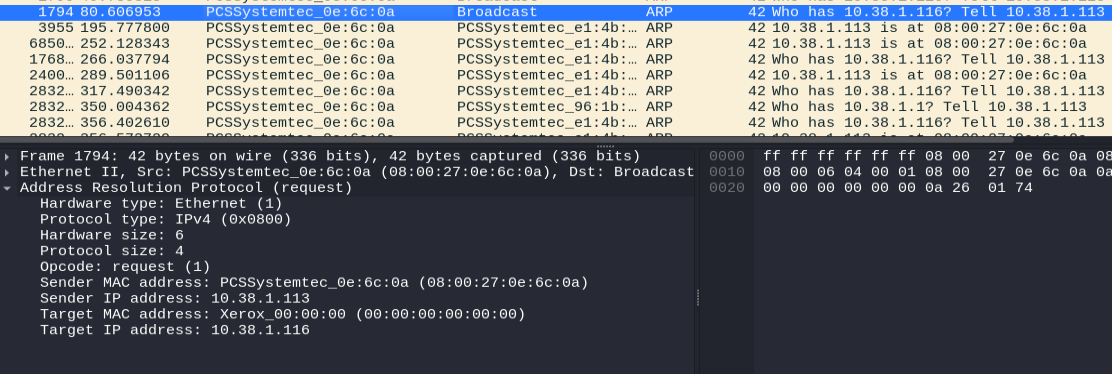Select packet at time 252.128343
Image resolution: width=1112 pixels, height=374 pixels.
(556, 43)
